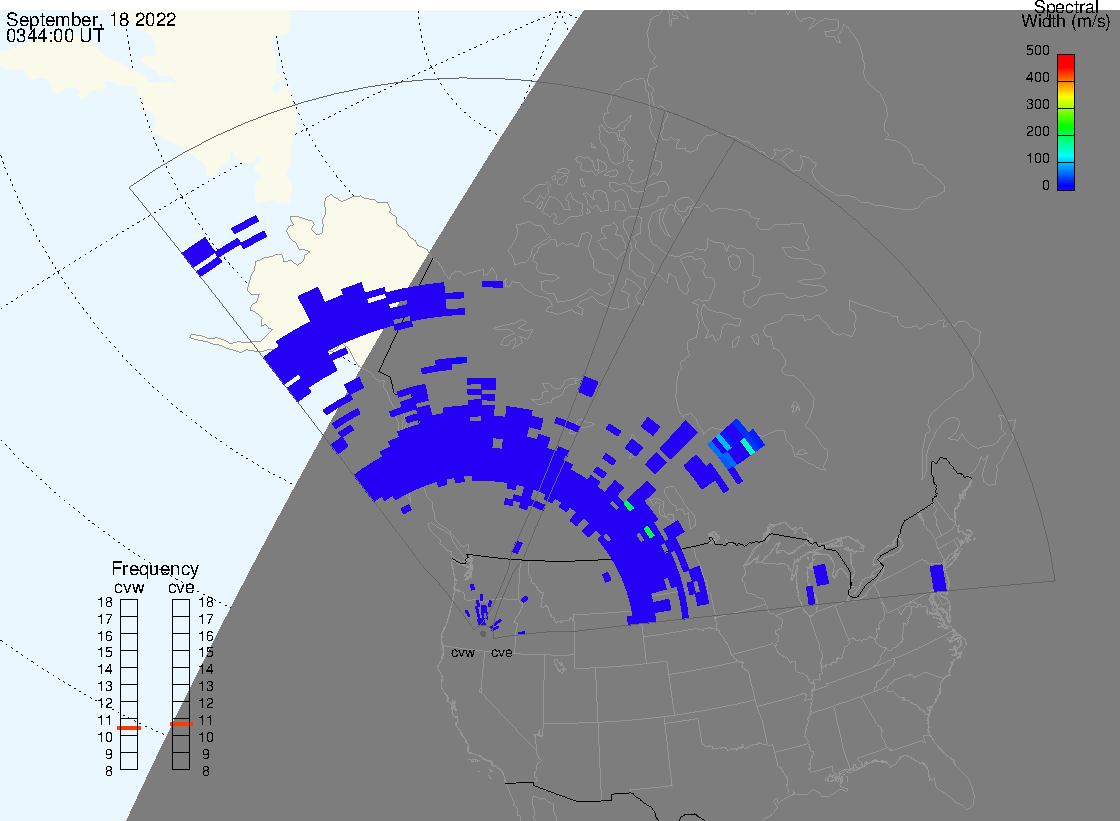
Task: Click the cve frequency scale bar
Action: pyautogui.click(x=181, y=685)
